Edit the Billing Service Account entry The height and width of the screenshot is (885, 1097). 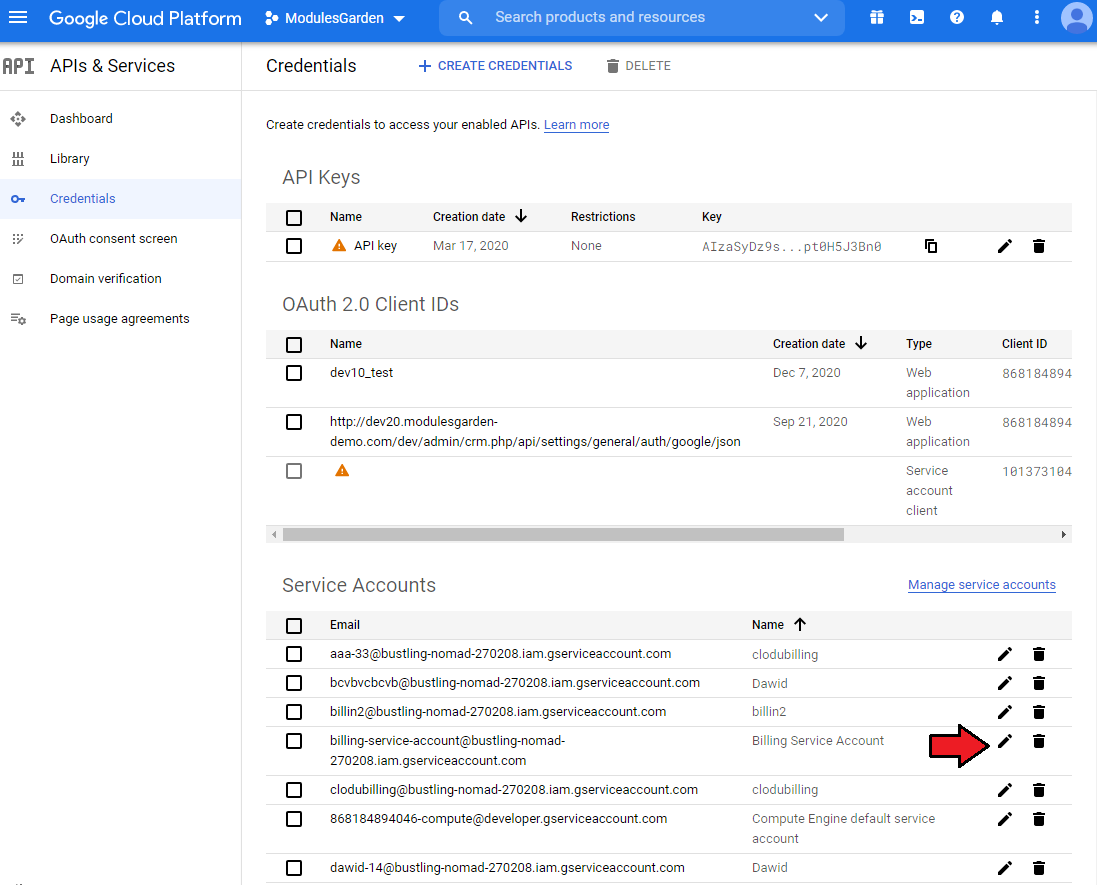1005,741
